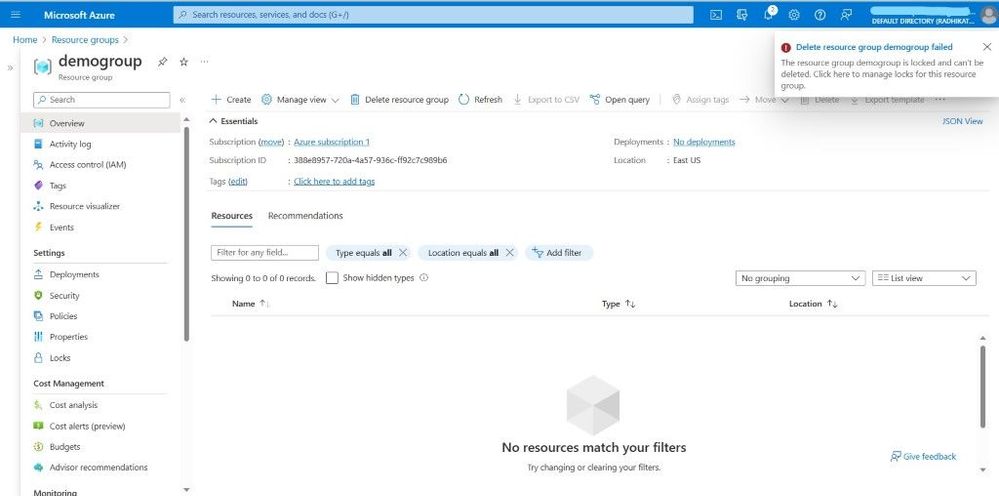Open portal settings gear

pyautogui.click(x=794, y=15)
